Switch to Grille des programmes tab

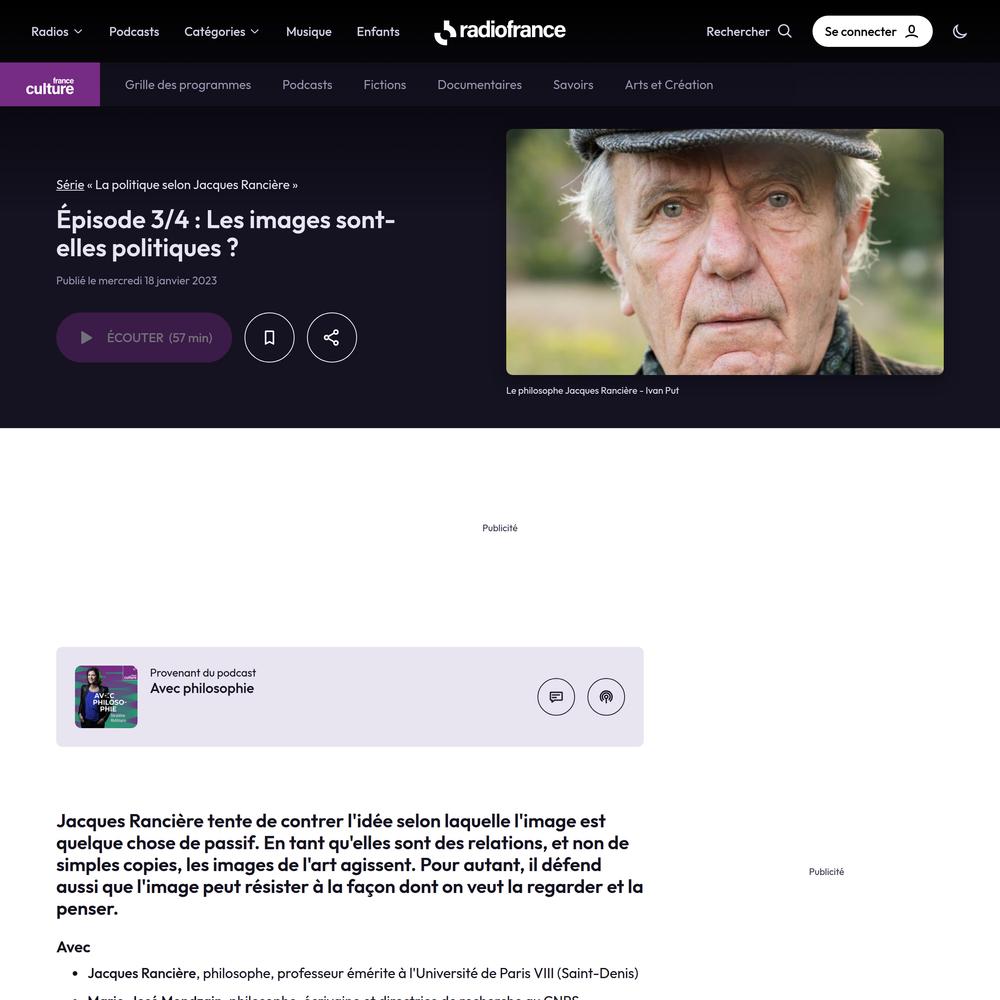tap(188, 85)
